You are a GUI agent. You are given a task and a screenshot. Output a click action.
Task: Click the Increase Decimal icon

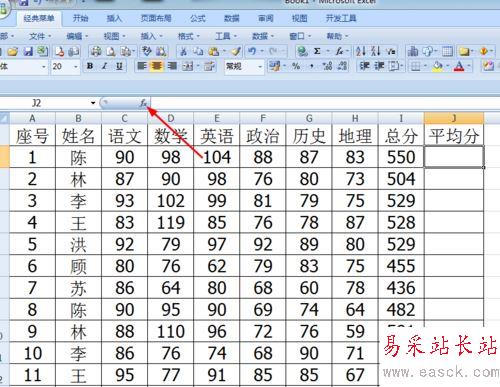coord(327,66)
